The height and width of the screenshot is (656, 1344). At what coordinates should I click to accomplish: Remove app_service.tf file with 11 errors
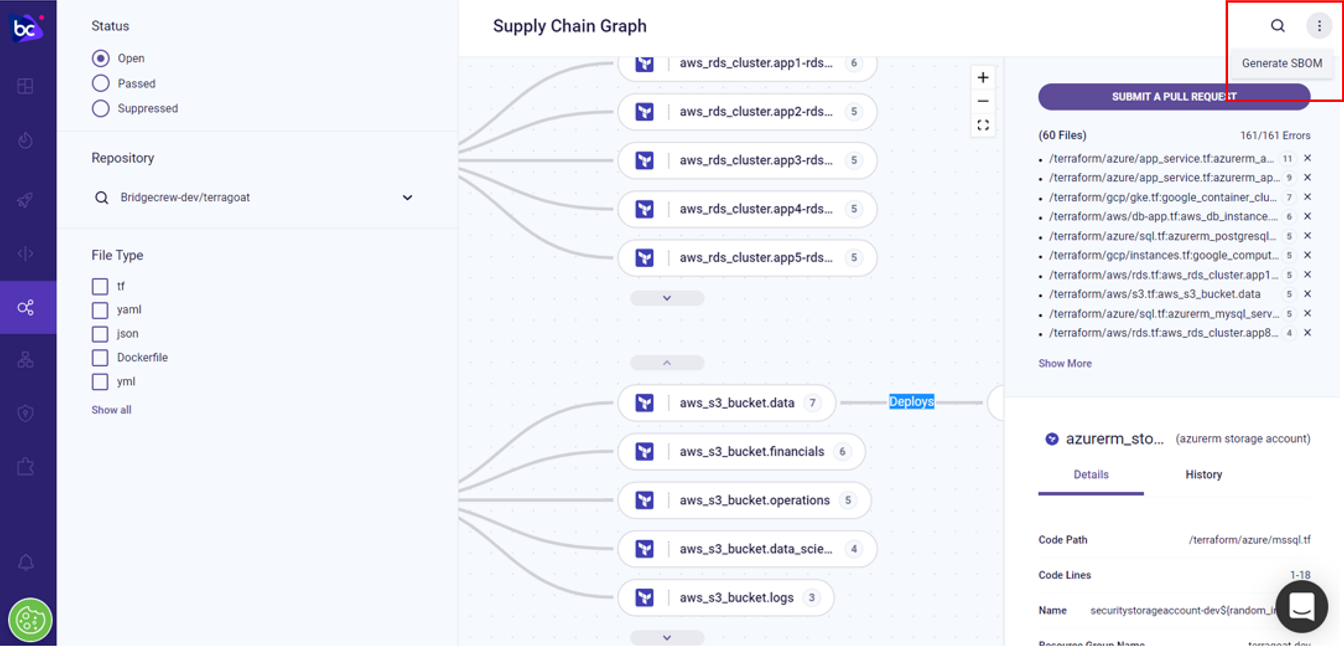coord(1307,158)
